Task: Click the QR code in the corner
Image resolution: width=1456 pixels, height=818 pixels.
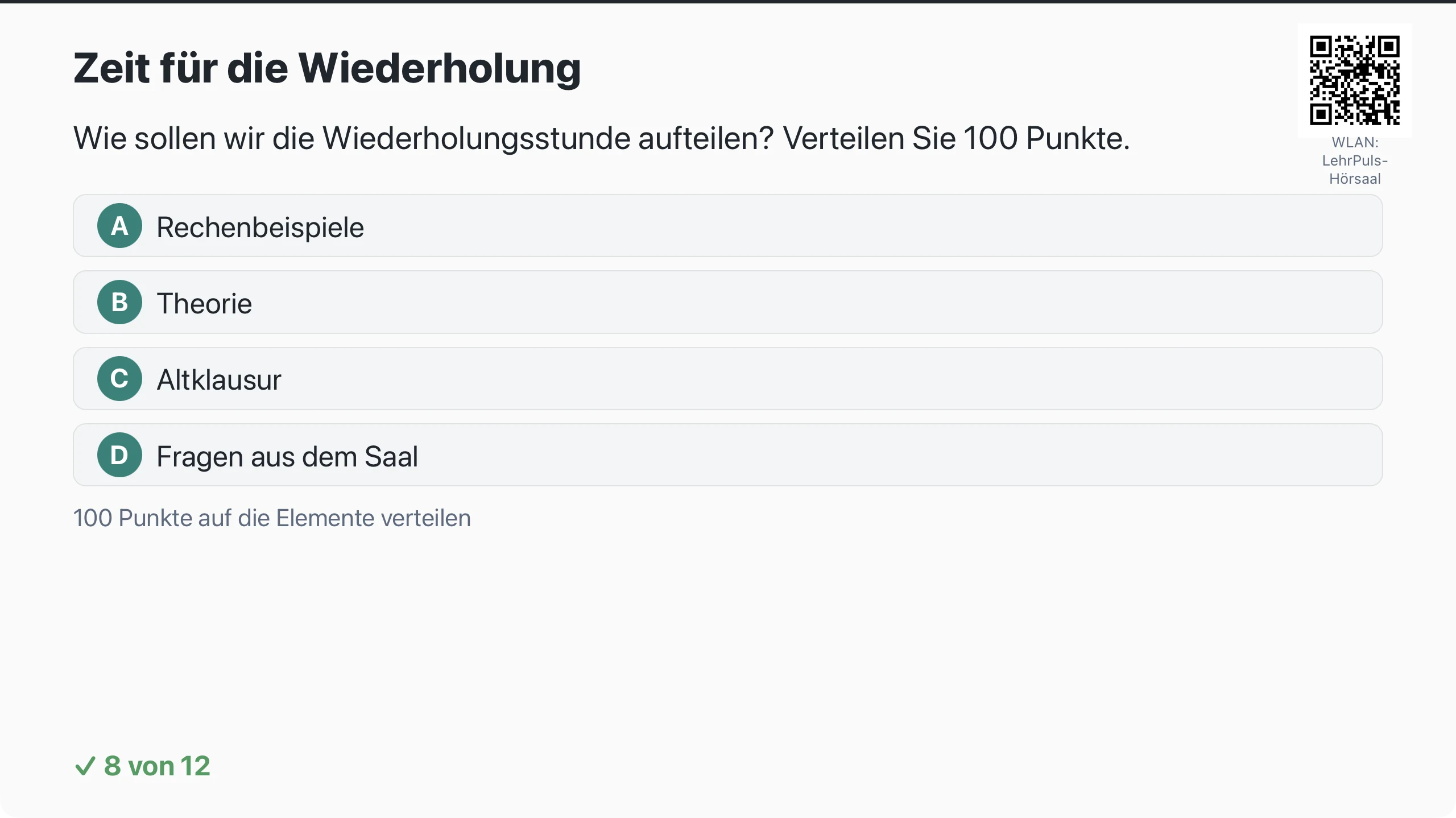Action: [x=1355, y=80]
